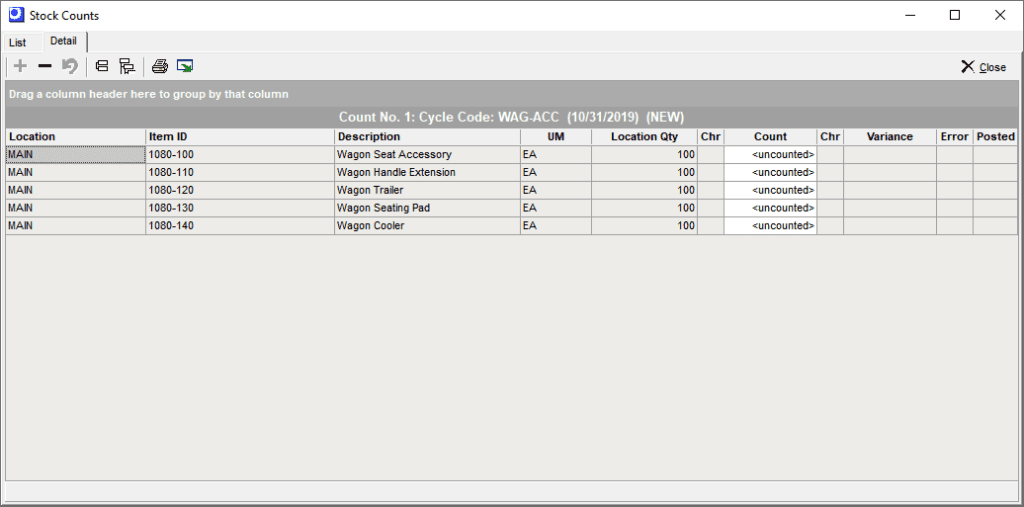
Task: Switch to the List tab
Action: (18, 42)
